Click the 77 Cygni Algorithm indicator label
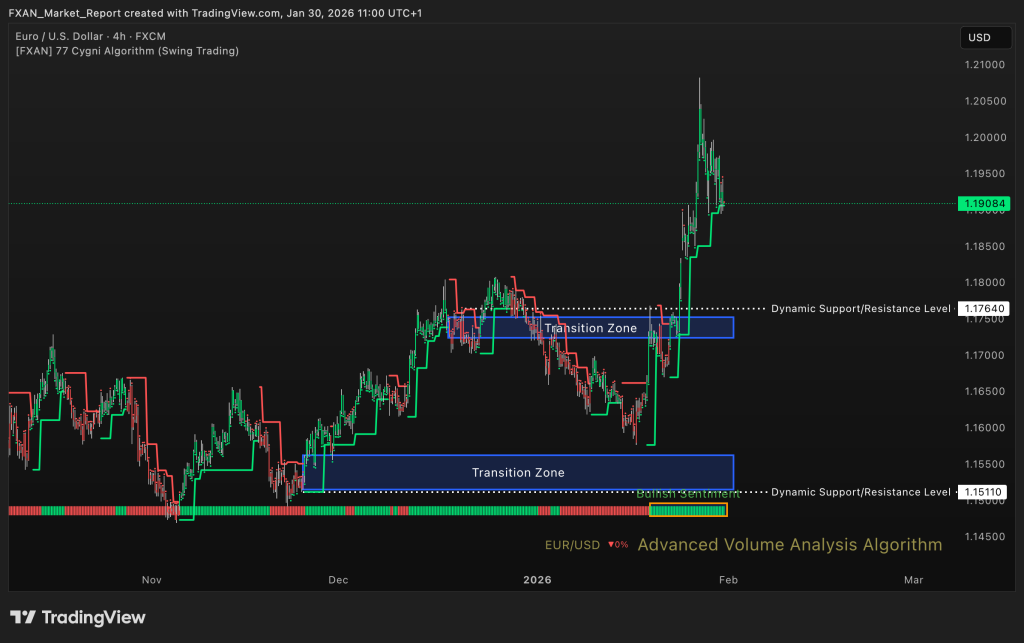This screenshot has height=643, width=1024. point(127,50)
